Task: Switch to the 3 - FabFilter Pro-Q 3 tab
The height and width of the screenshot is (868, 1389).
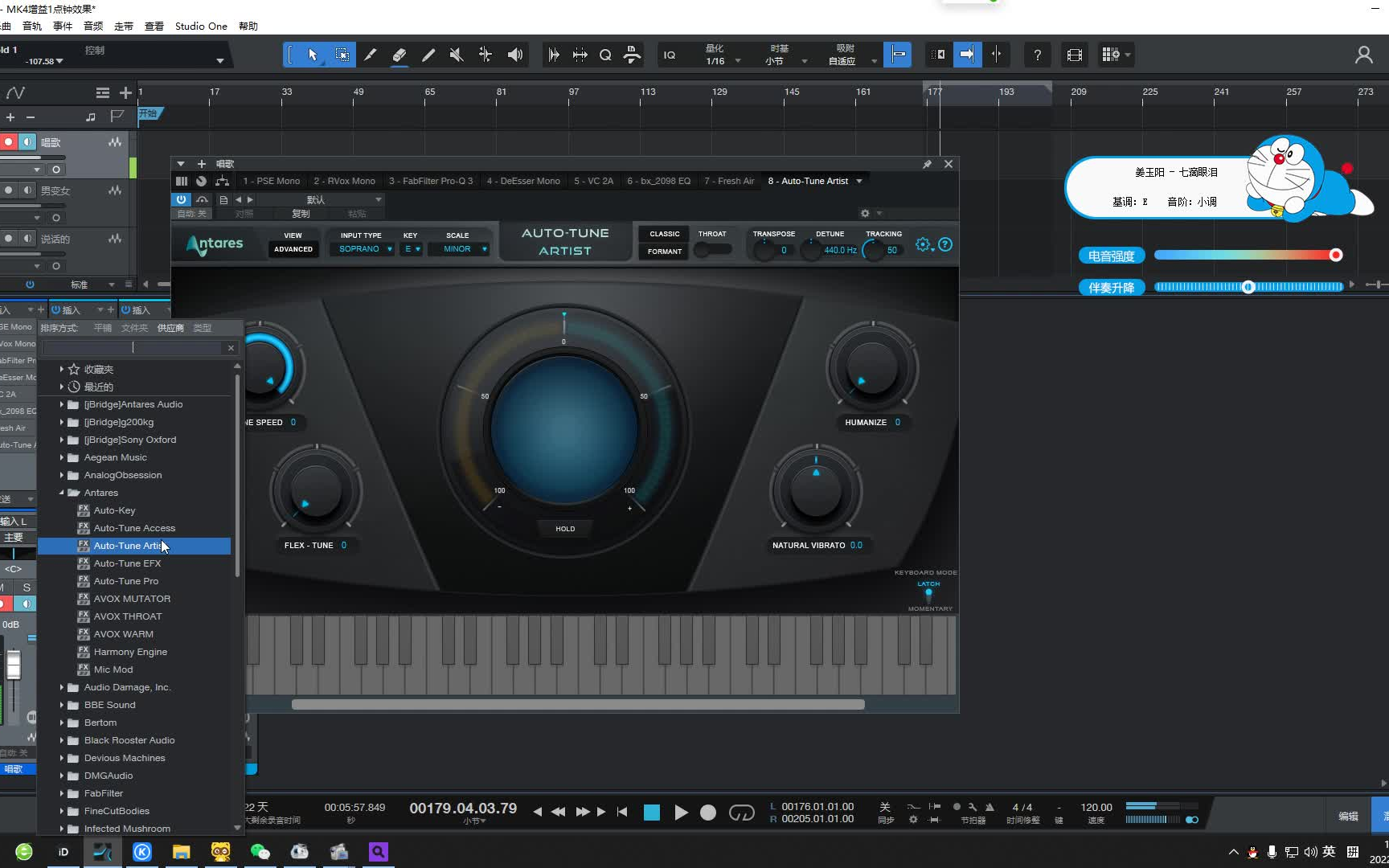Action: (431, 181)
